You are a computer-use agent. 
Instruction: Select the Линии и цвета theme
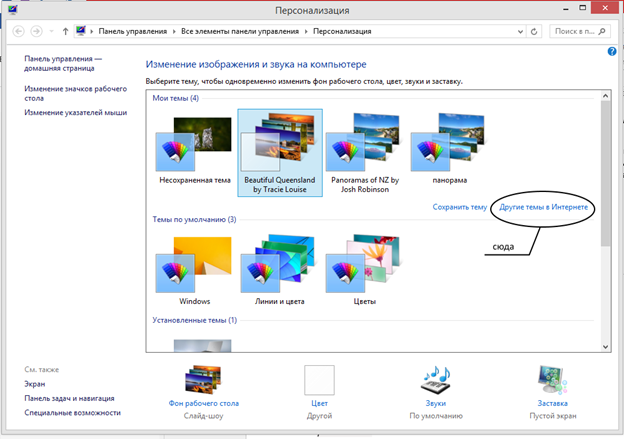tap(280, 271)
